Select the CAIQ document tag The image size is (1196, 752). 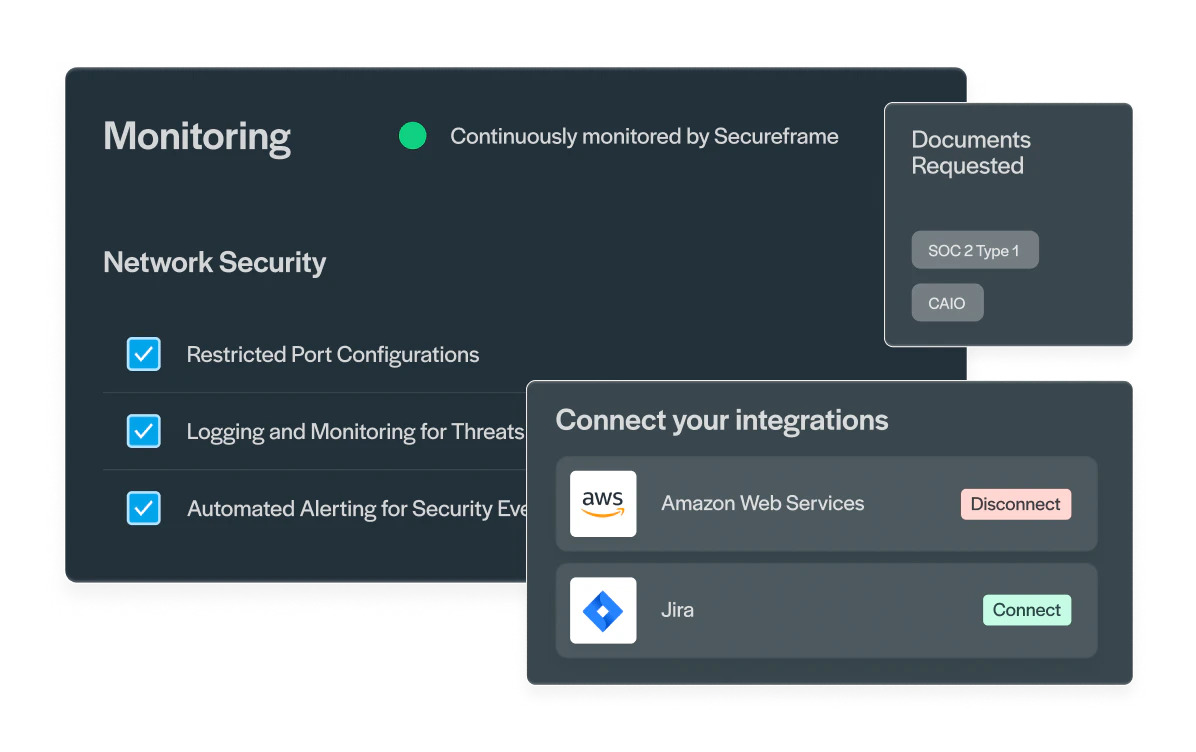[x=947, y=303]
